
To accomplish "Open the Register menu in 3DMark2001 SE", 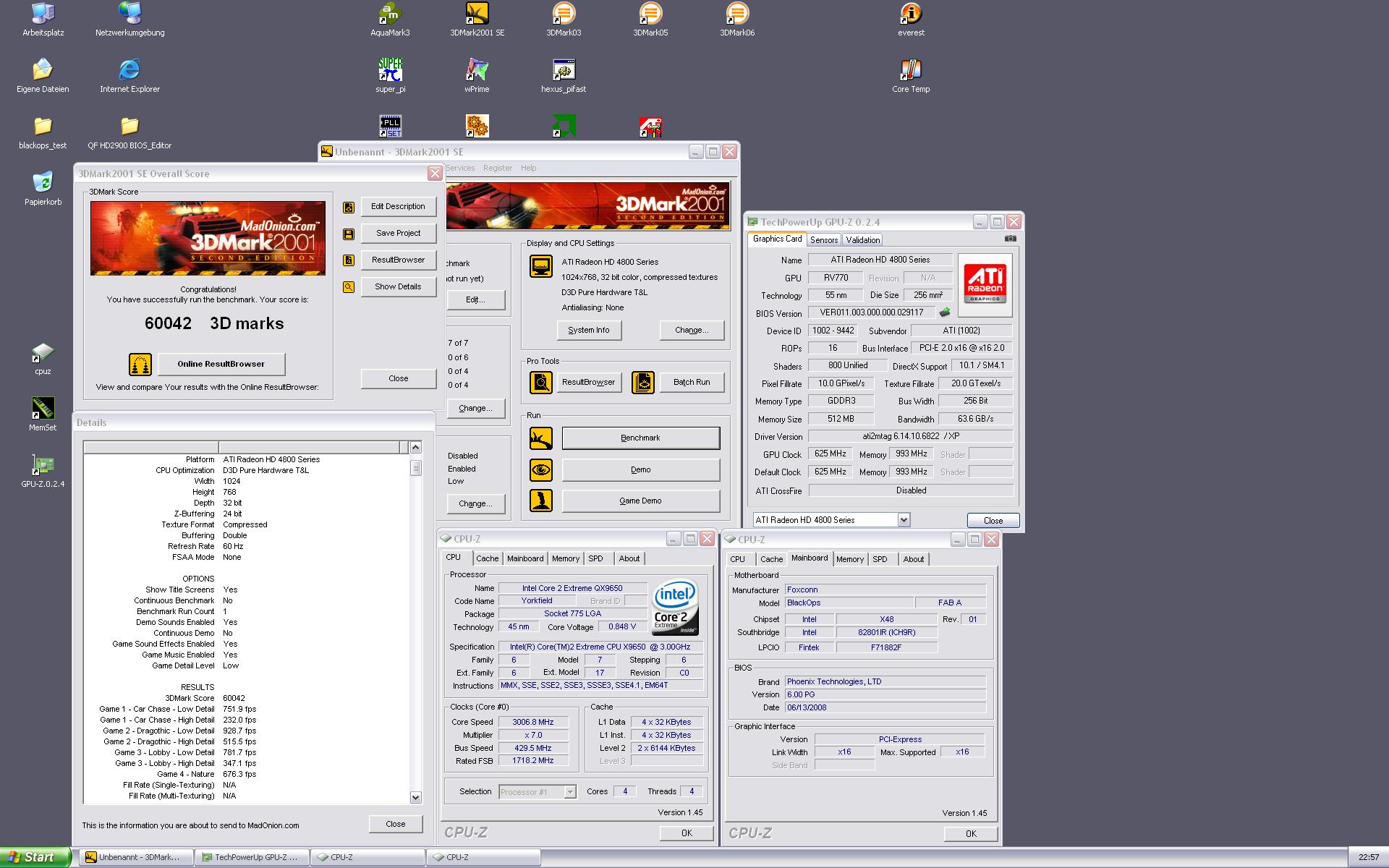I will 498,168.
